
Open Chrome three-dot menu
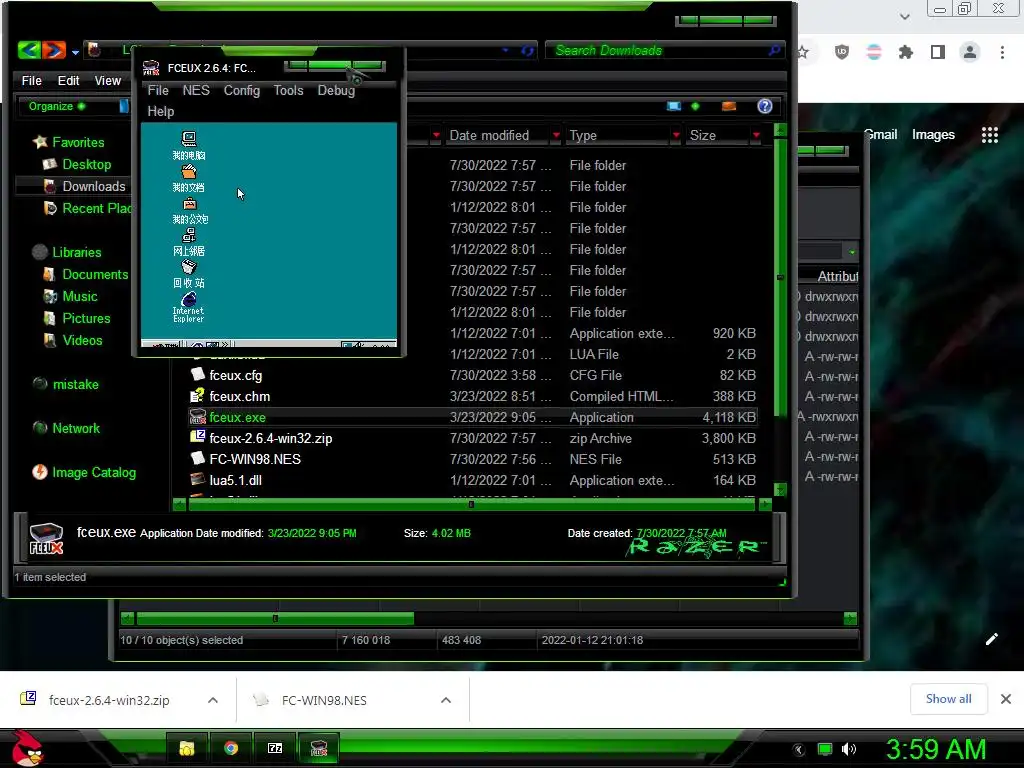pos(1002,52)
